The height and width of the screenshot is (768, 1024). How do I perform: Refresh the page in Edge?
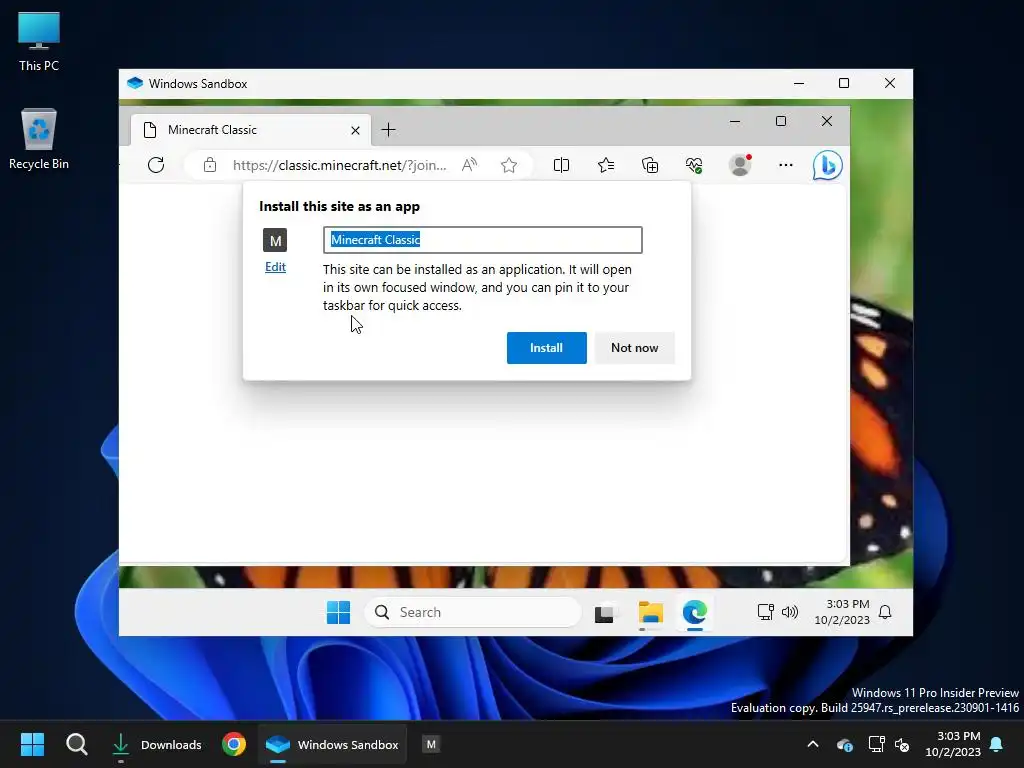coord(156,165)
